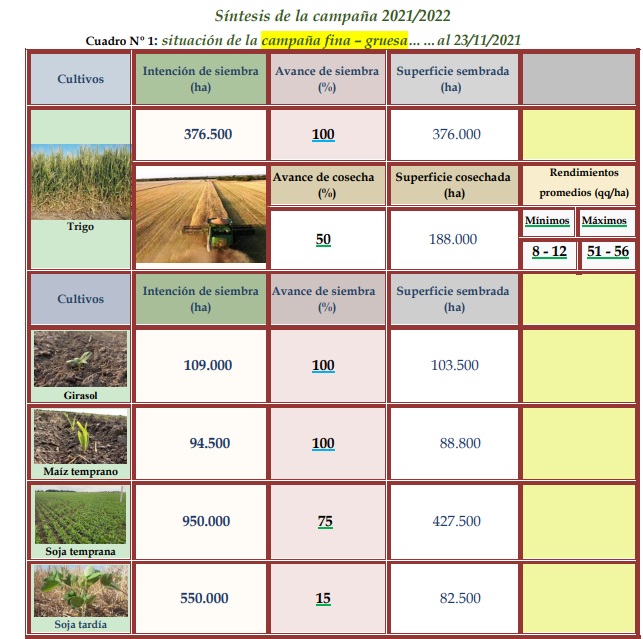
Task: Click the Rendimientos promedios (qq/ha) header cell
Action: click(579, 182)
